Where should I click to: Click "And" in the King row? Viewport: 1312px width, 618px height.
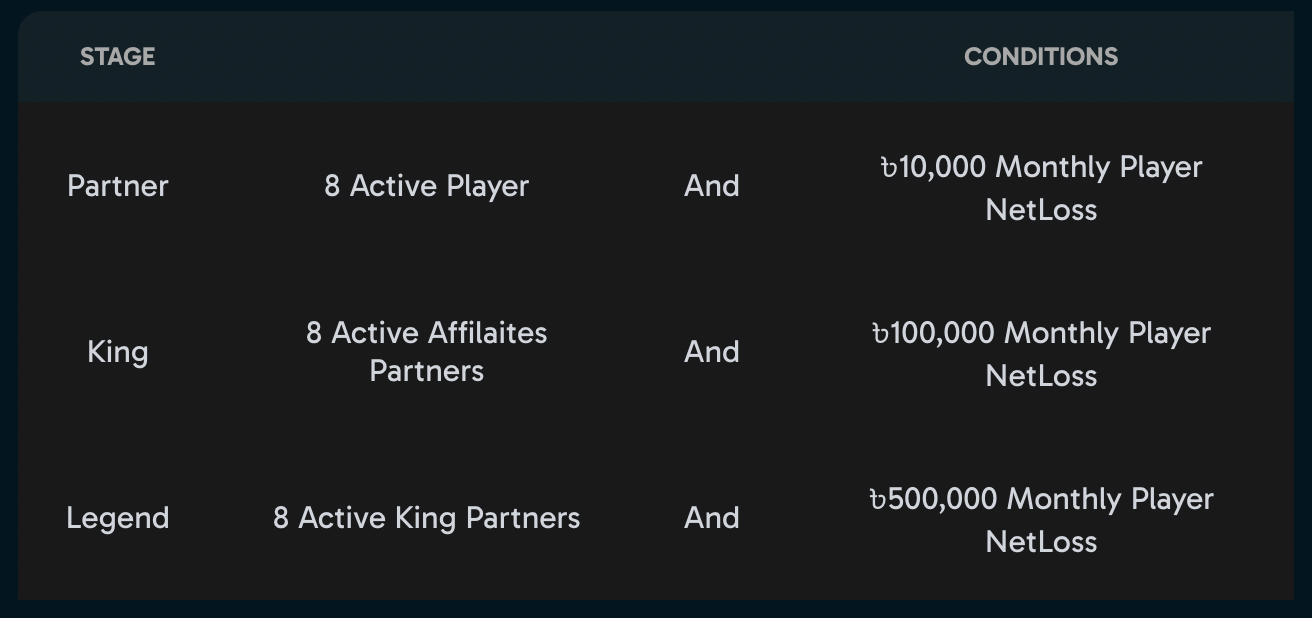(711, 352)
